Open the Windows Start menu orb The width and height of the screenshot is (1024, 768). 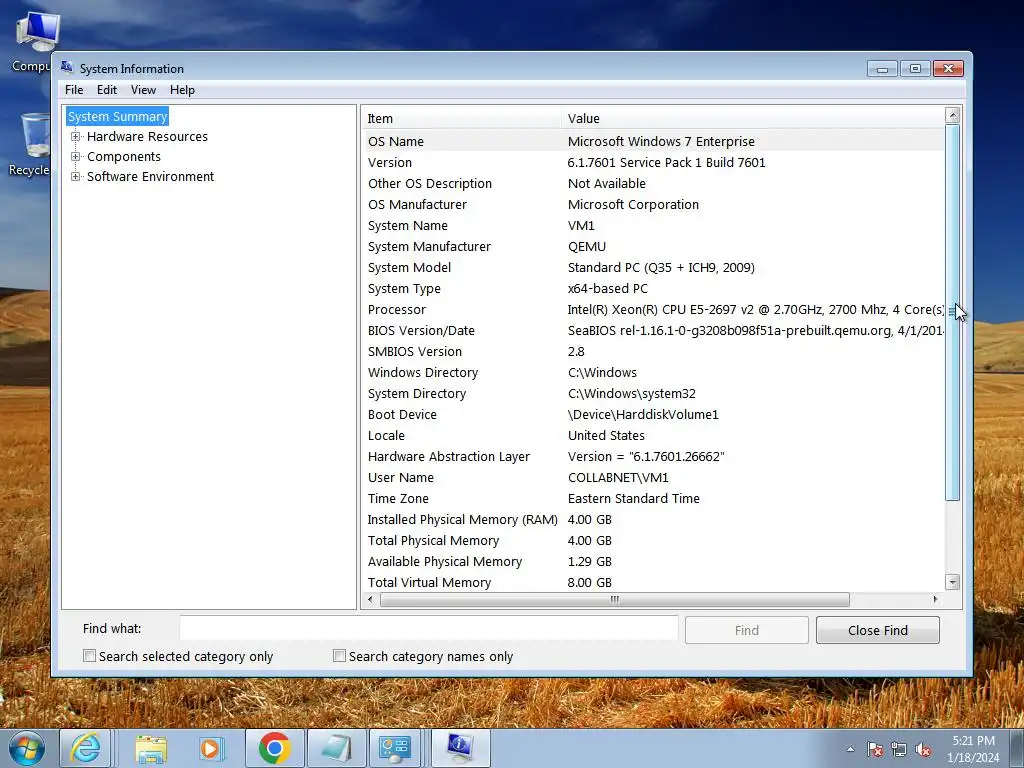26,748
